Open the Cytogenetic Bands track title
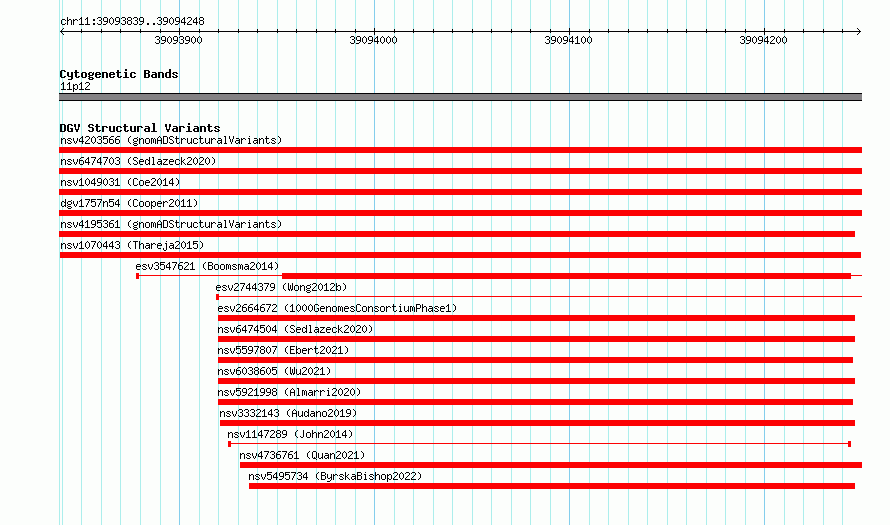The image size is (890, 525). [x=119, y=74]
